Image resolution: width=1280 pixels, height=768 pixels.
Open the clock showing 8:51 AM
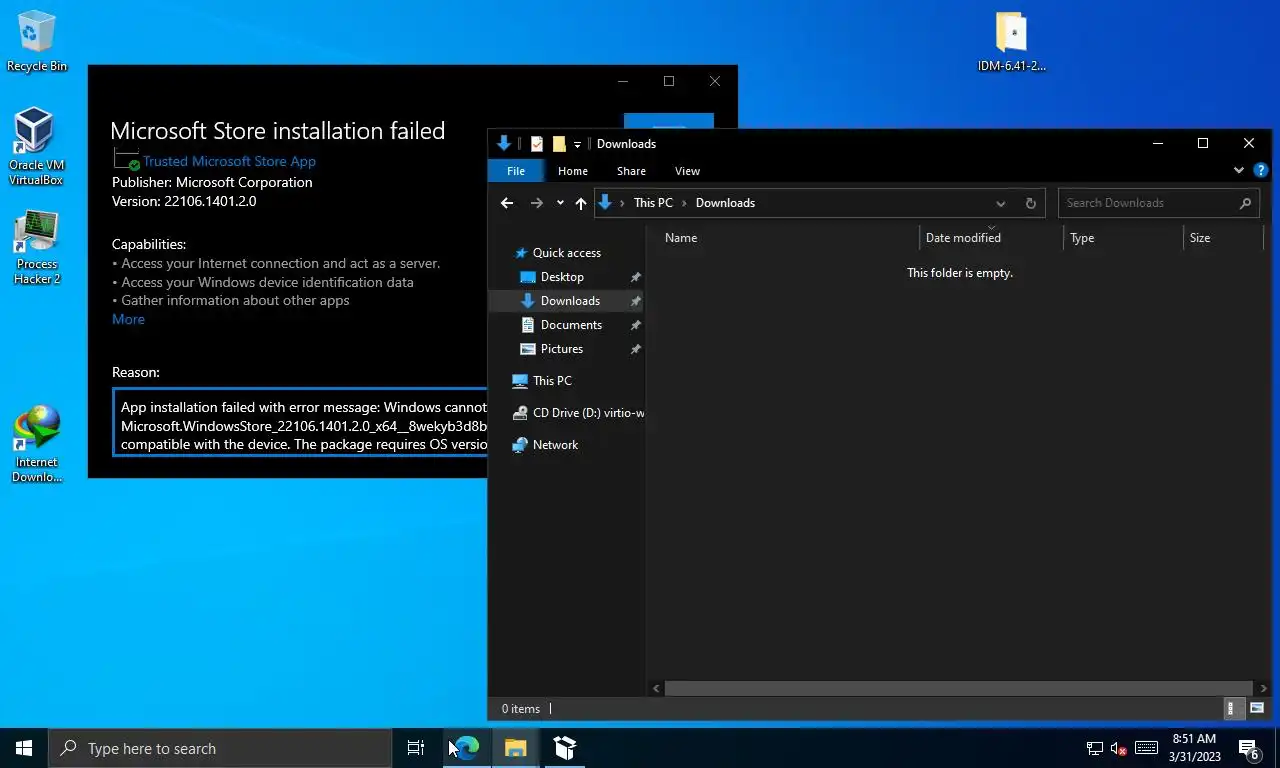point(1194,748)
